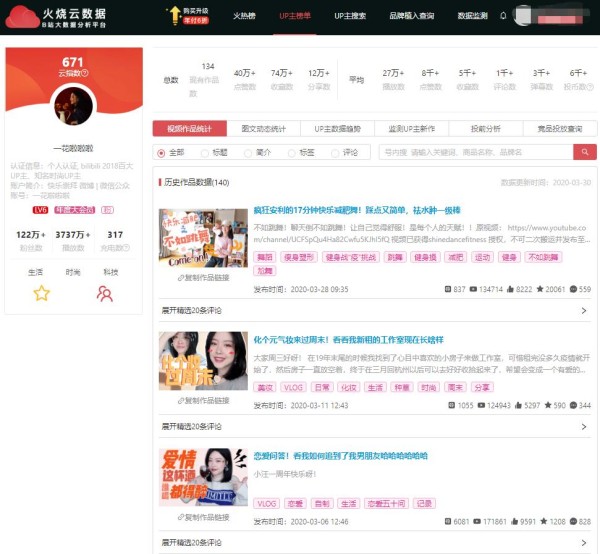600x554 pixels.
Task: Click the thumbs-up icon showing 9591
Action: [x=514, y=521]
